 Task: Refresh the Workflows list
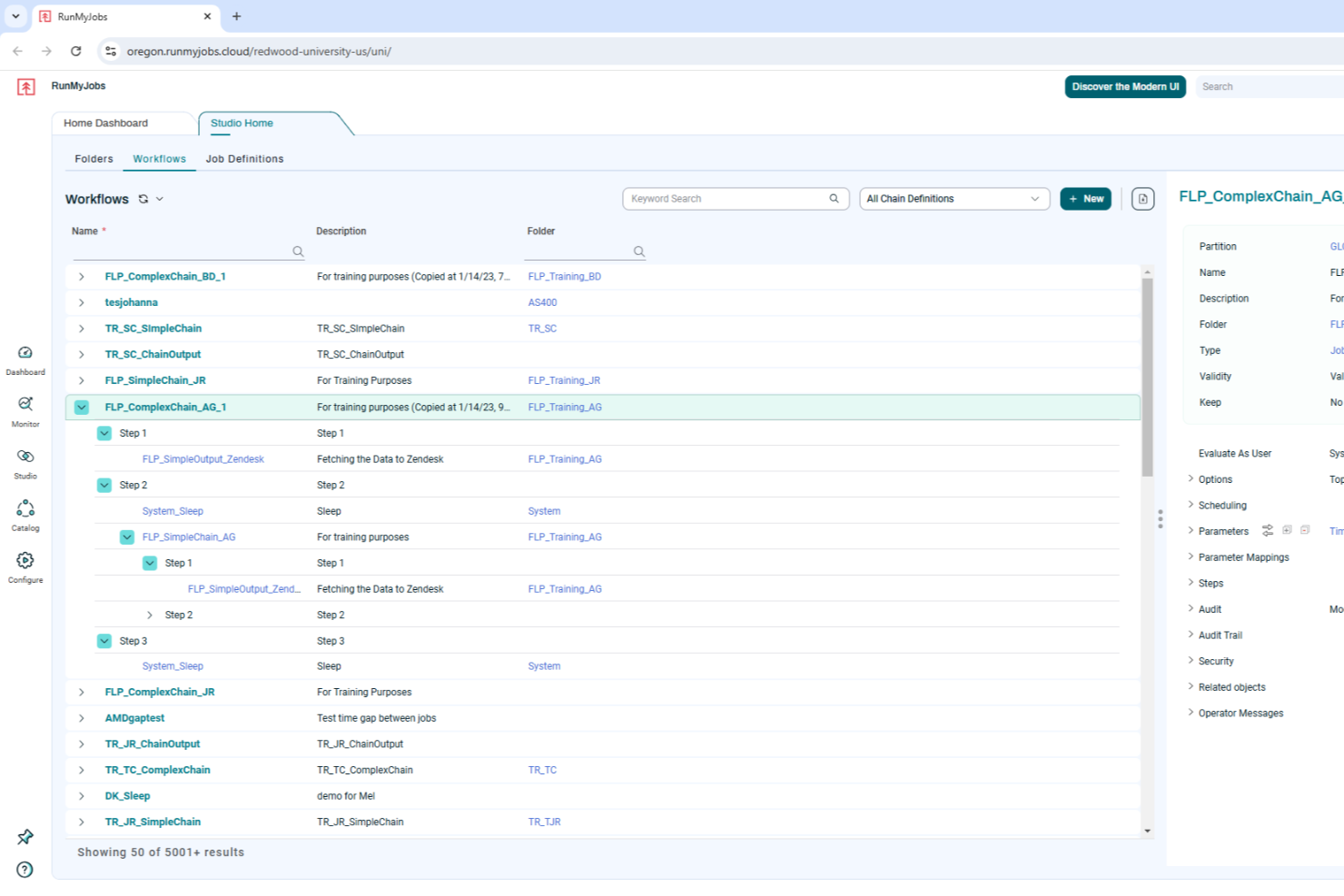point(143,198)
